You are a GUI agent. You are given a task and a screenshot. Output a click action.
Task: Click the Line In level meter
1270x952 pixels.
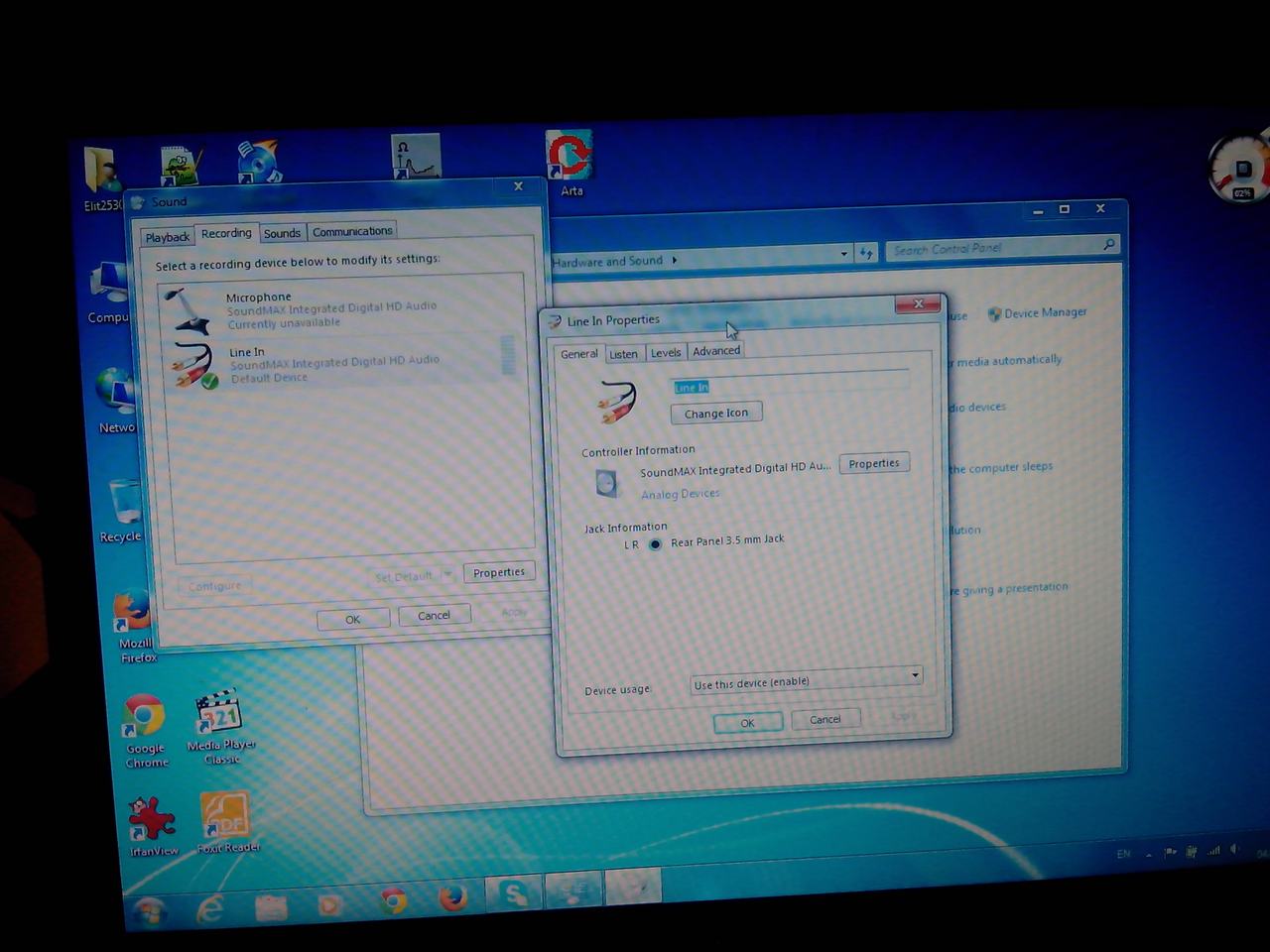pos(508,356)
